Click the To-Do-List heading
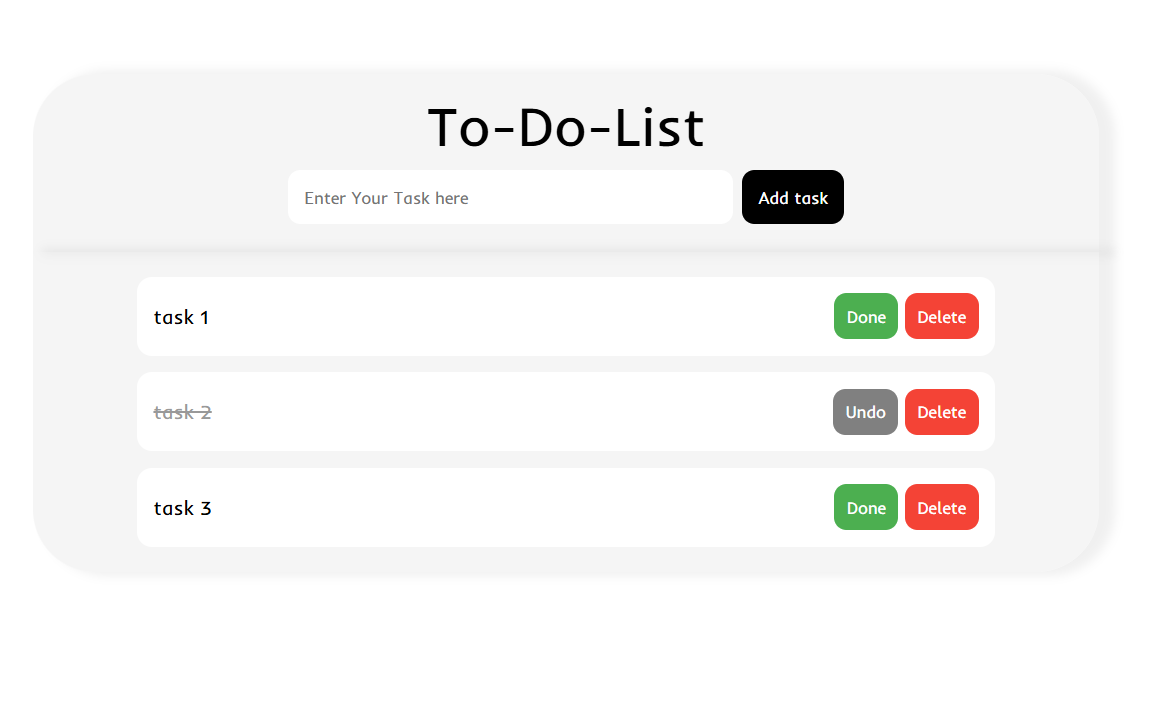Image resolution: width=1172 pixels, height=725 pixels. pos(566,127)
